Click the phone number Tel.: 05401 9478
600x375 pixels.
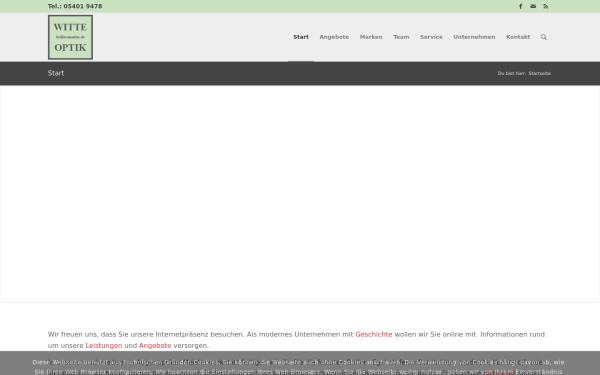(75, 6)
